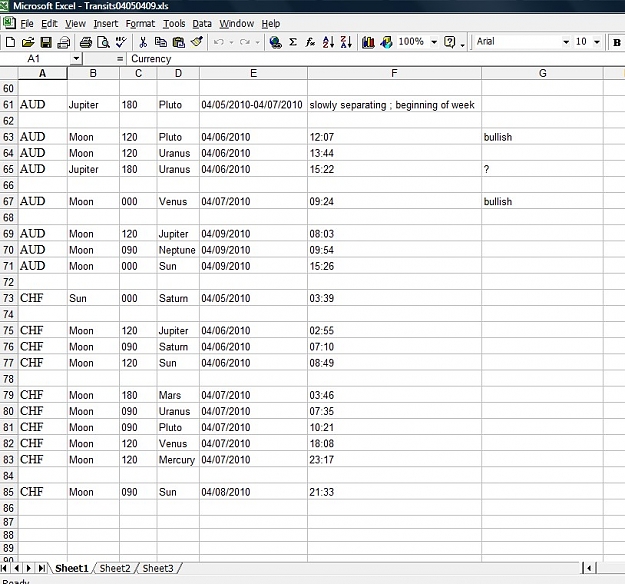
Task: Select row 73 header
Action: click(9, 298)
